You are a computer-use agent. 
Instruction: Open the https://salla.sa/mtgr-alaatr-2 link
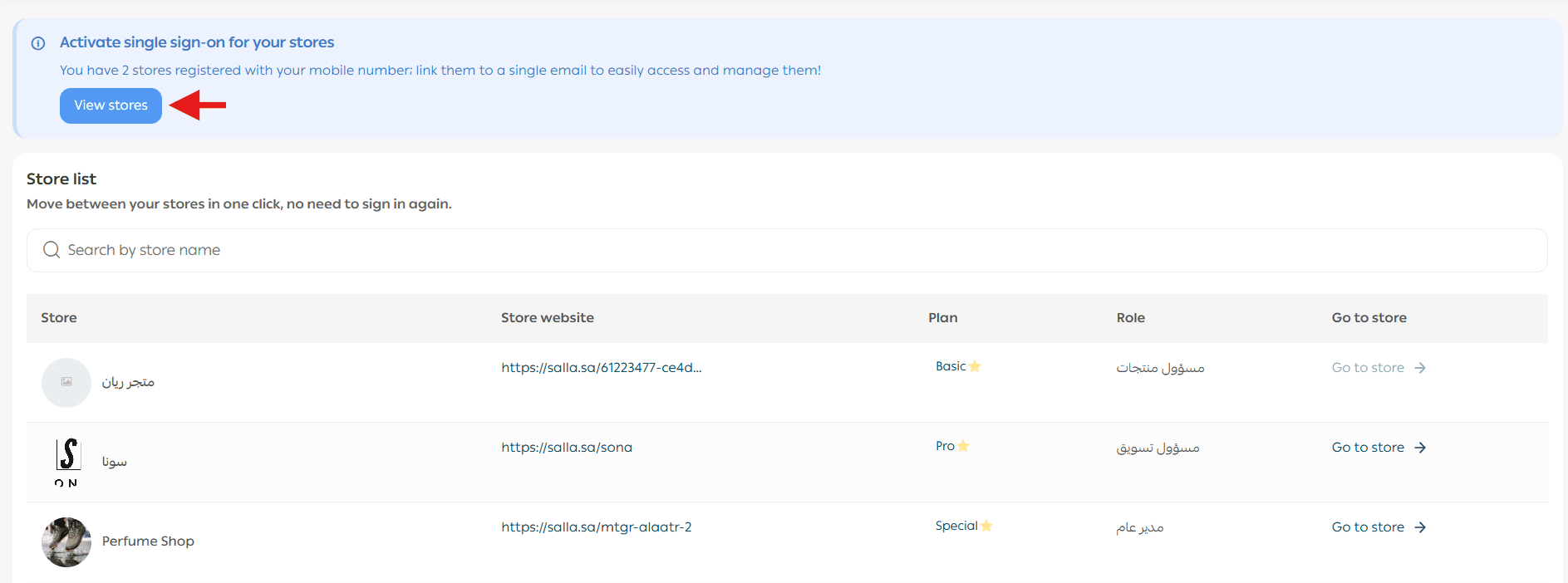tap(597, 527)
